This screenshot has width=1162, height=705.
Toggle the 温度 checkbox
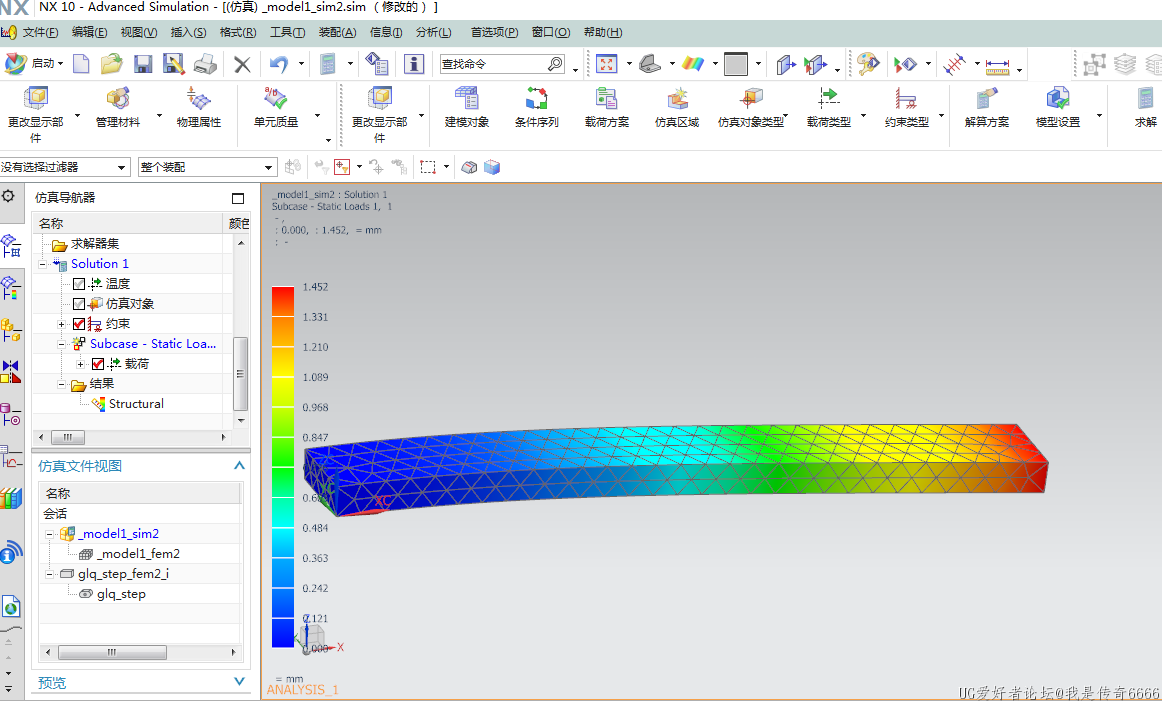point(79,284)
